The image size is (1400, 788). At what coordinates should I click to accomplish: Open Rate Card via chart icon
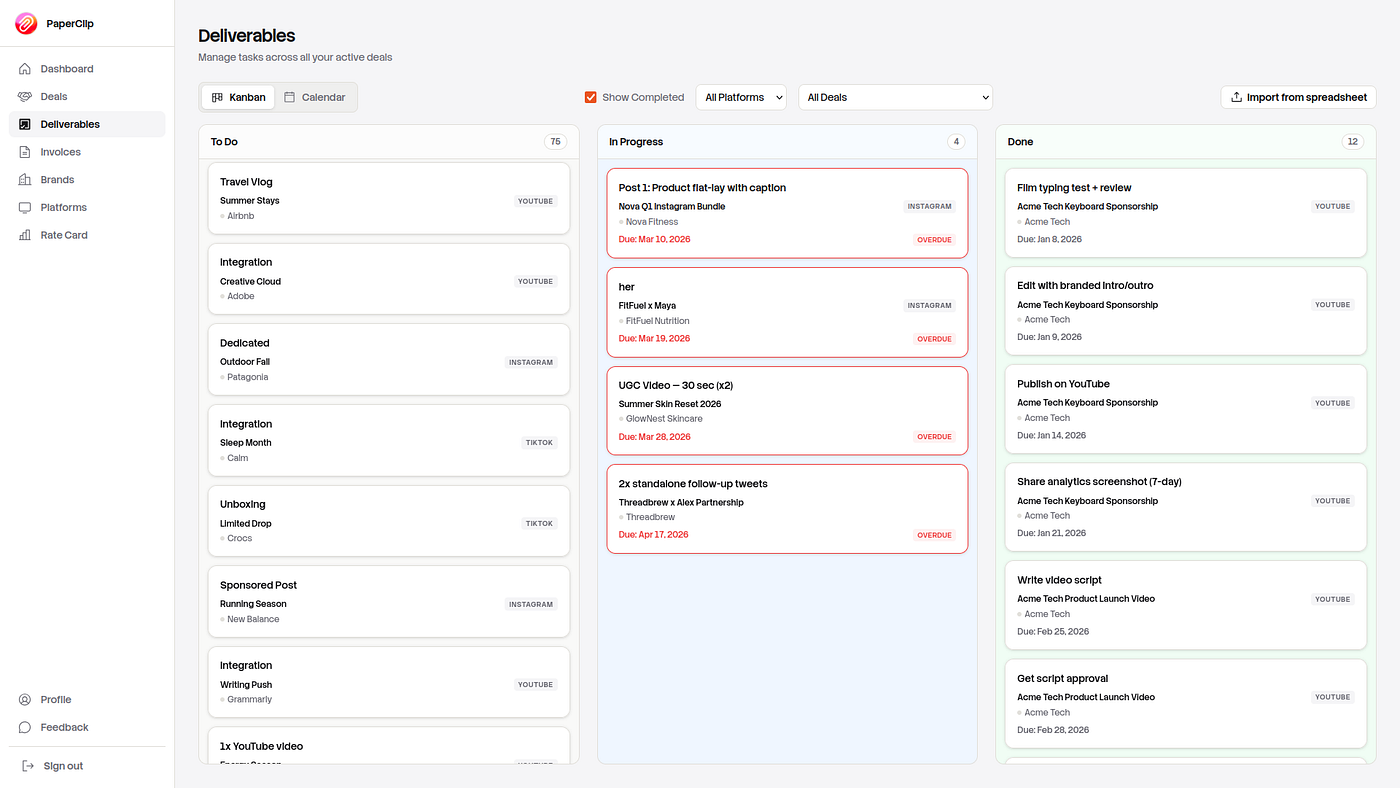click(x=25, y=235)
